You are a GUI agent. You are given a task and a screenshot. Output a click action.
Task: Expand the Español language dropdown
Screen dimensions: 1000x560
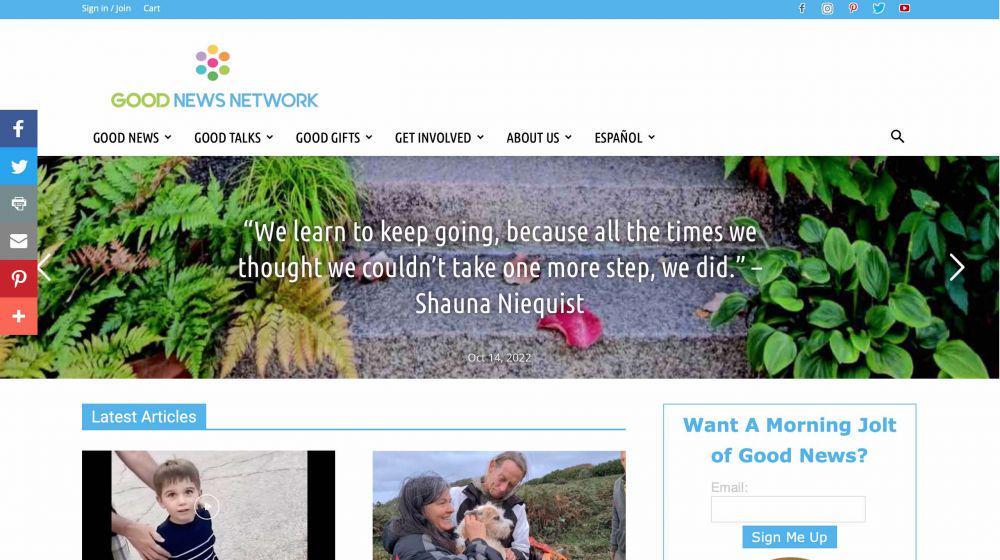(x=624, y=138)
